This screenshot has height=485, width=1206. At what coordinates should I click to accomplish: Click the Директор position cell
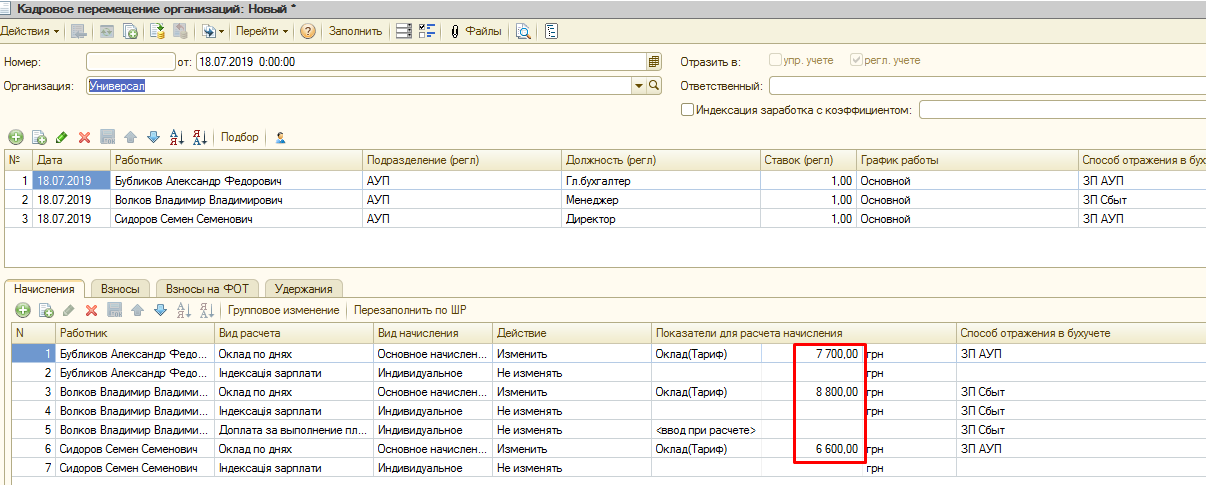pos(661,218)
